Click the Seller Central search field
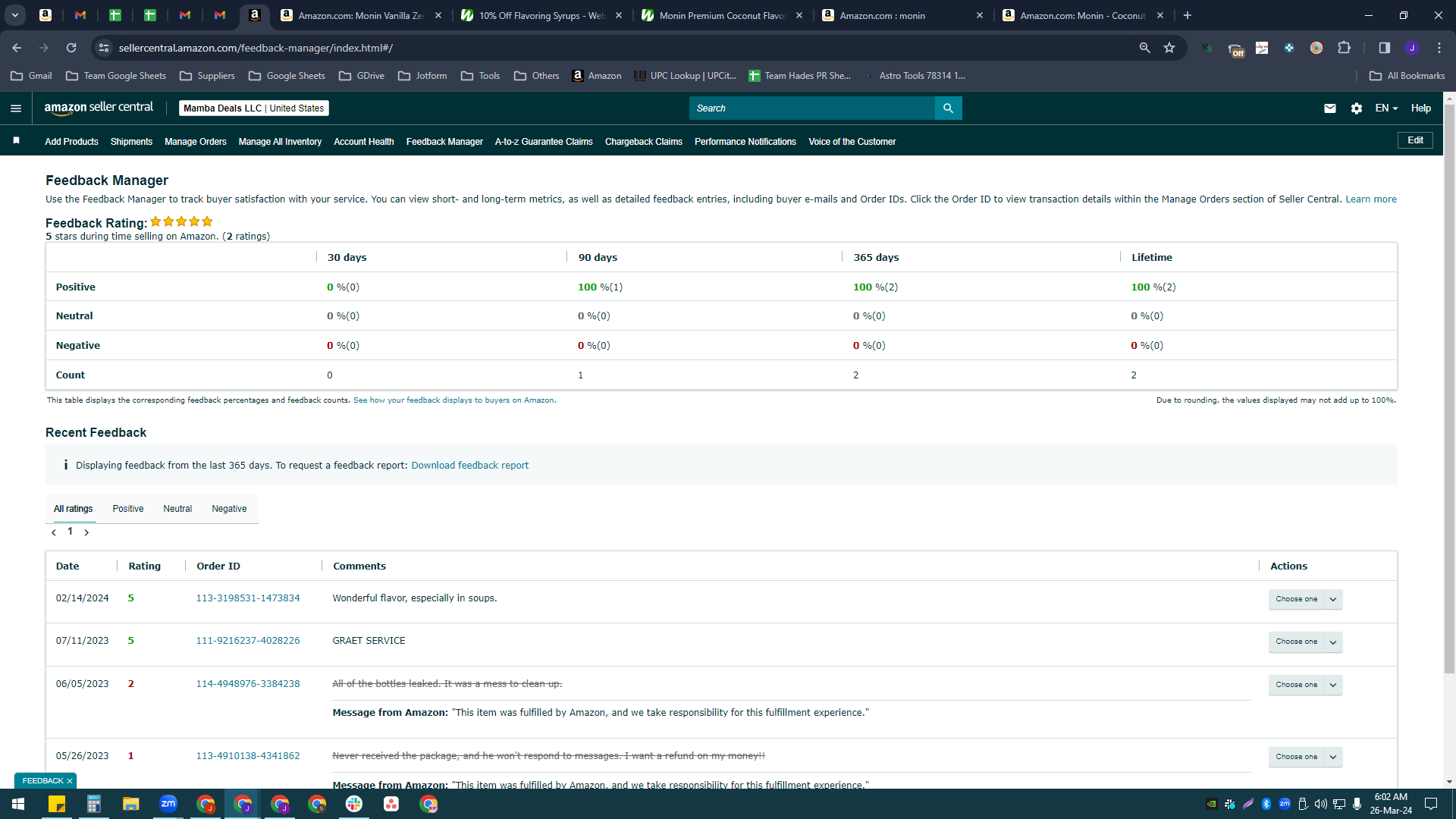1456x819 pixels. coord(812,108)
